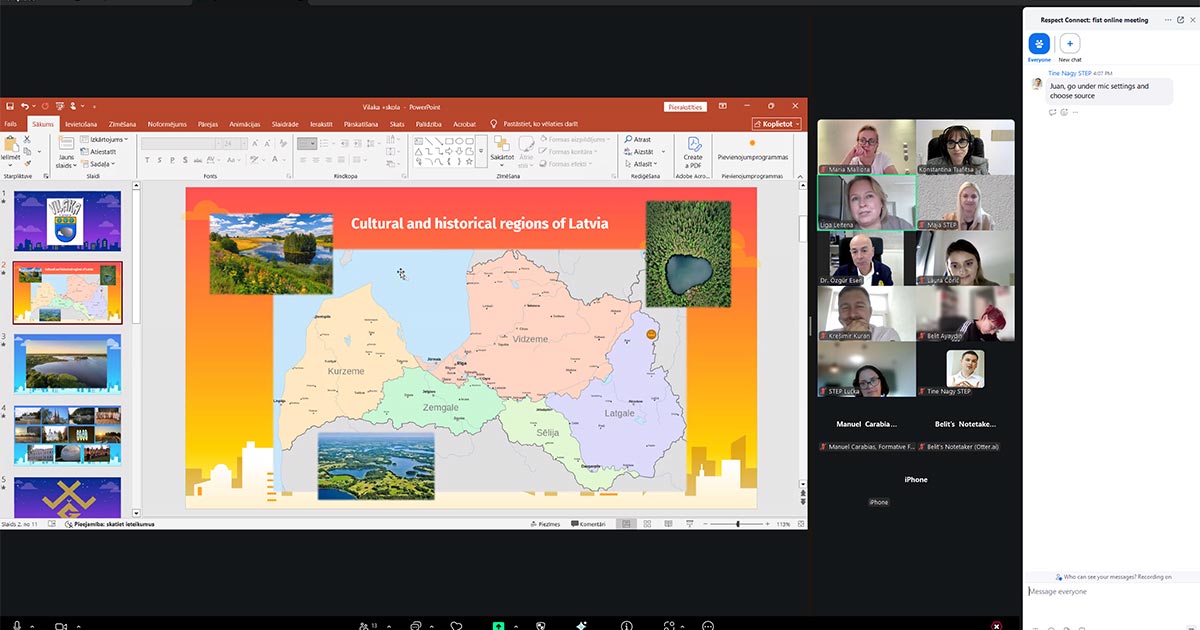This screenshot has width=1200, height=630.
Task: Pop out the chat panel window
Action: pyautogui.click(x=1180, y=20)
